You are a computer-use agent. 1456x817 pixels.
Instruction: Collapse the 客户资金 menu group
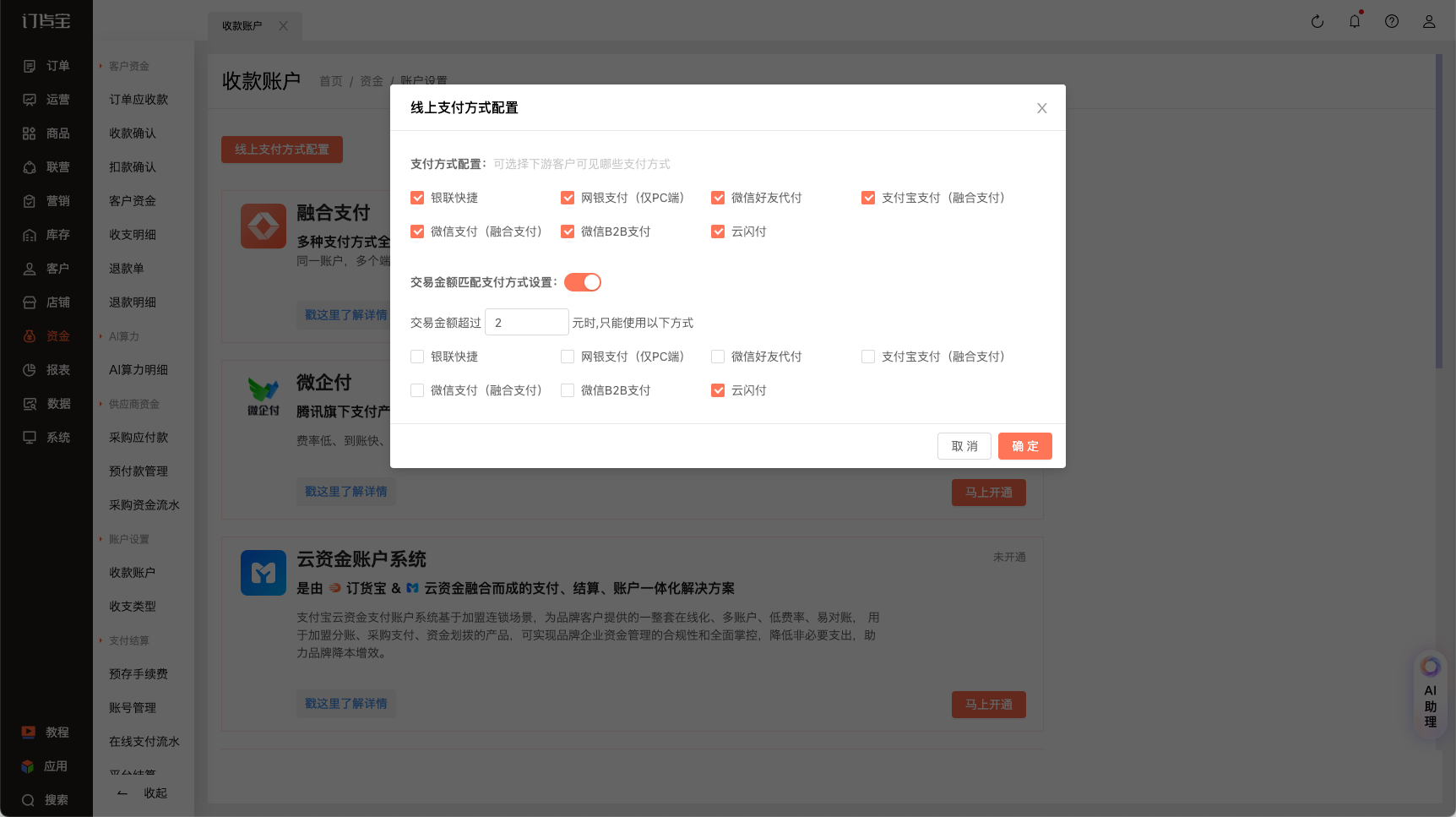pyautogui.click(x=125, y=66)
